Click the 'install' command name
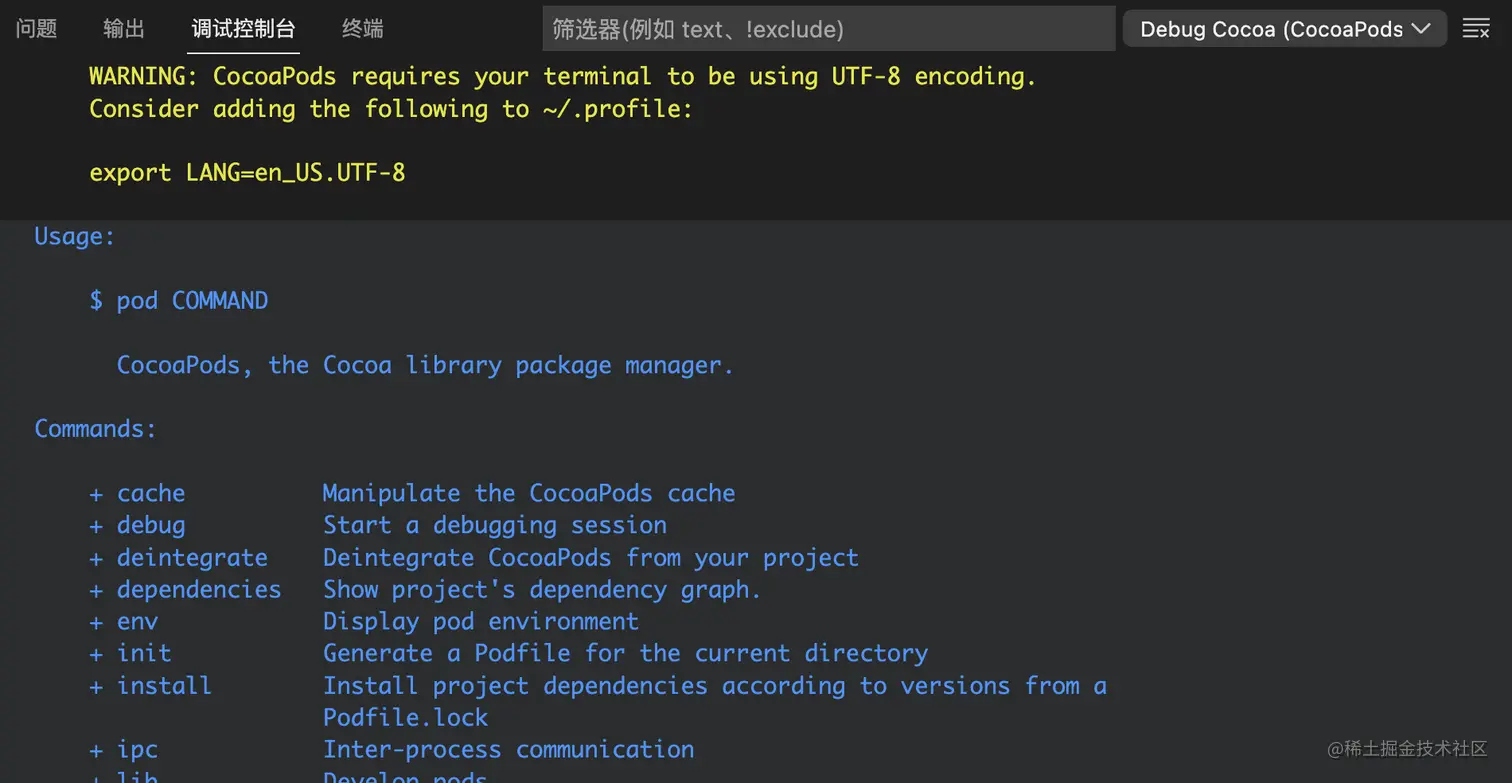1512x783 pixels. (164, 686)
